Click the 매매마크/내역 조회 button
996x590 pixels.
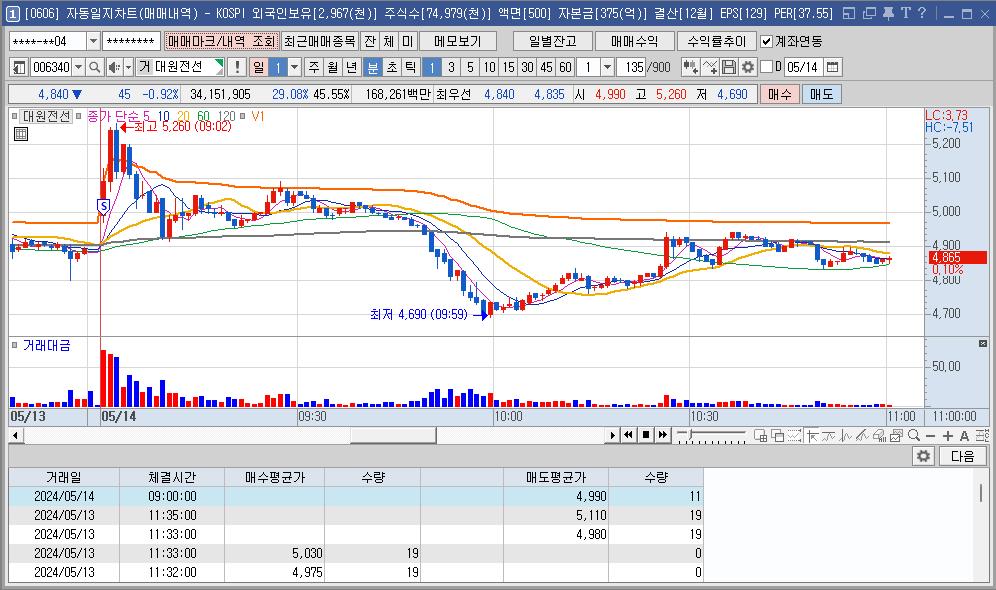[x=221, y=41]
